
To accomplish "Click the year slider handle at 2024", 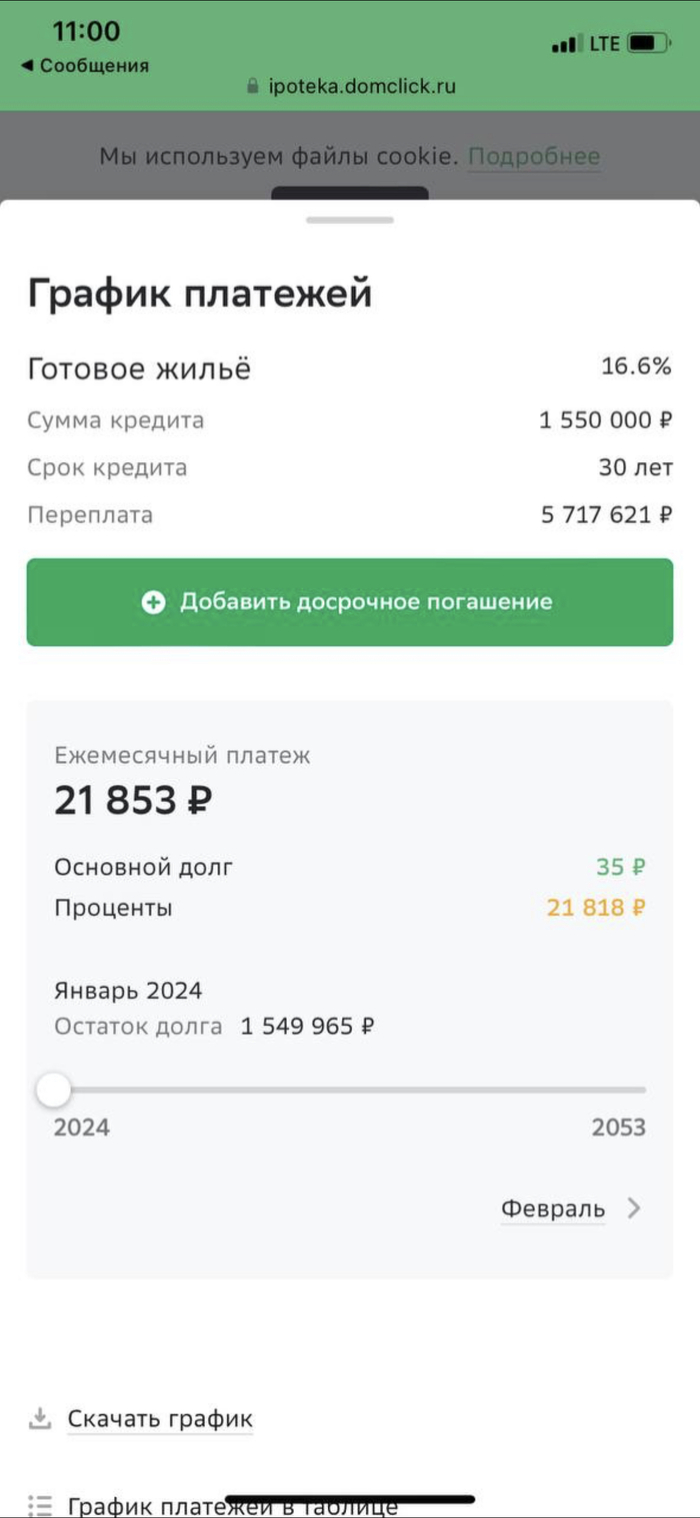I will click(55, 1088).
